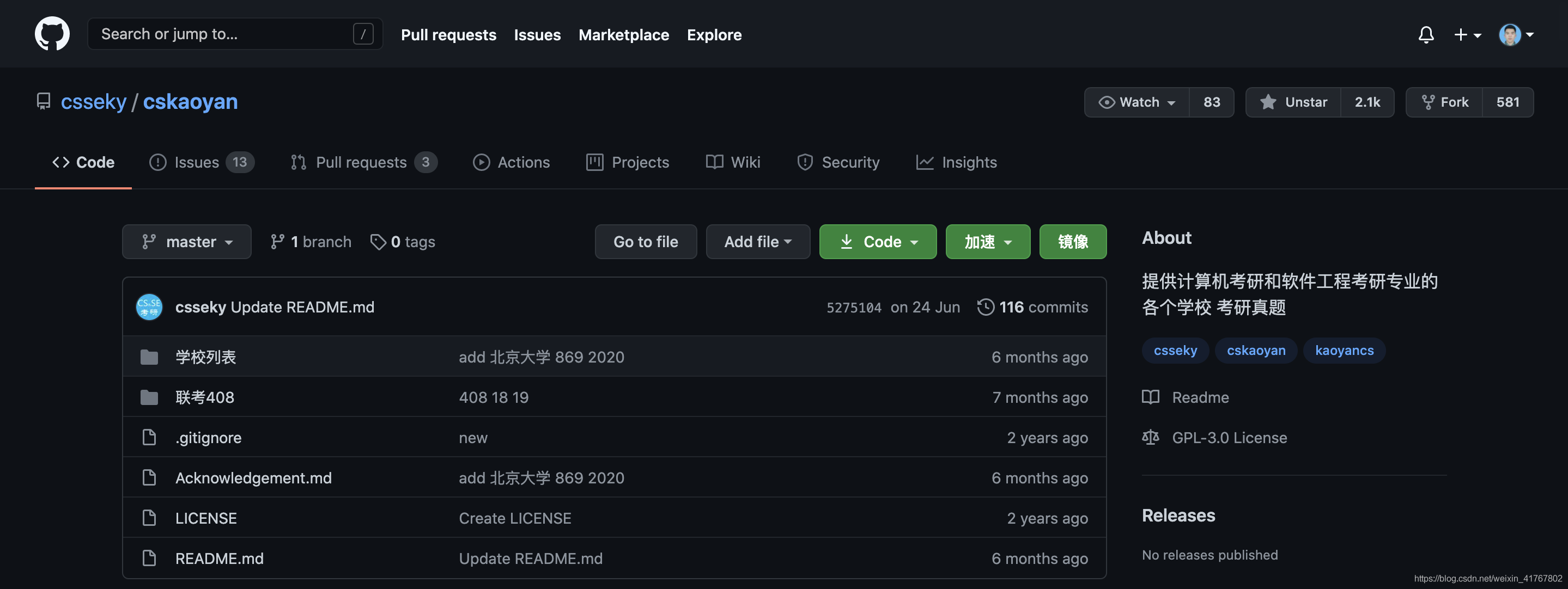Click the tag icon beside 0 tags
This screenshot has width=1568, height=589.
378,242
